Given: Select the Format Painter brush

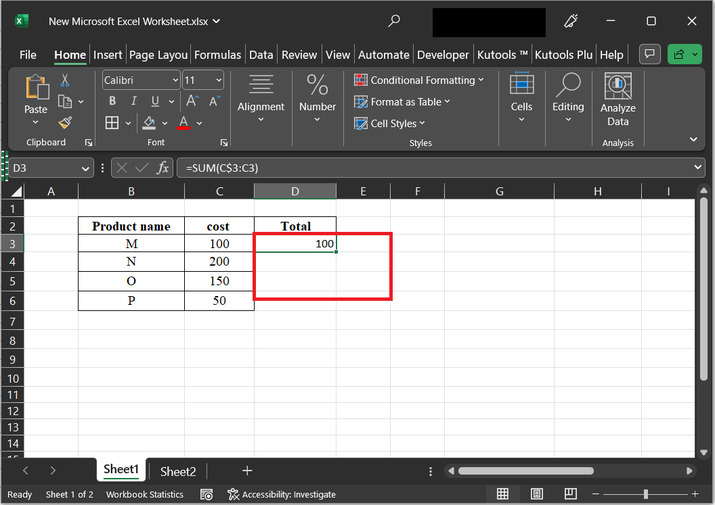Looking at the screenshot, I should [x=65, y=122].
